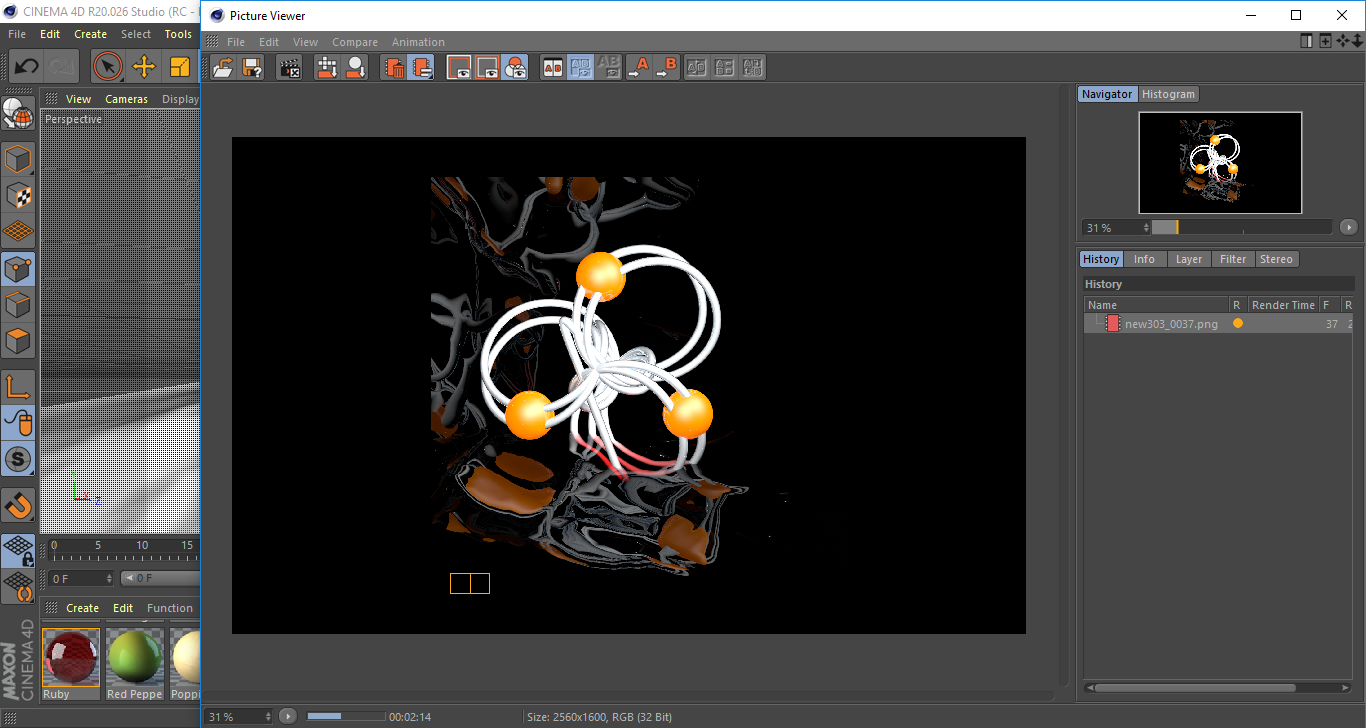Viewport: 1366px width, 728px height.
Task: Toggle Polygons mode solid cube icon
Action: coord(18,341)
